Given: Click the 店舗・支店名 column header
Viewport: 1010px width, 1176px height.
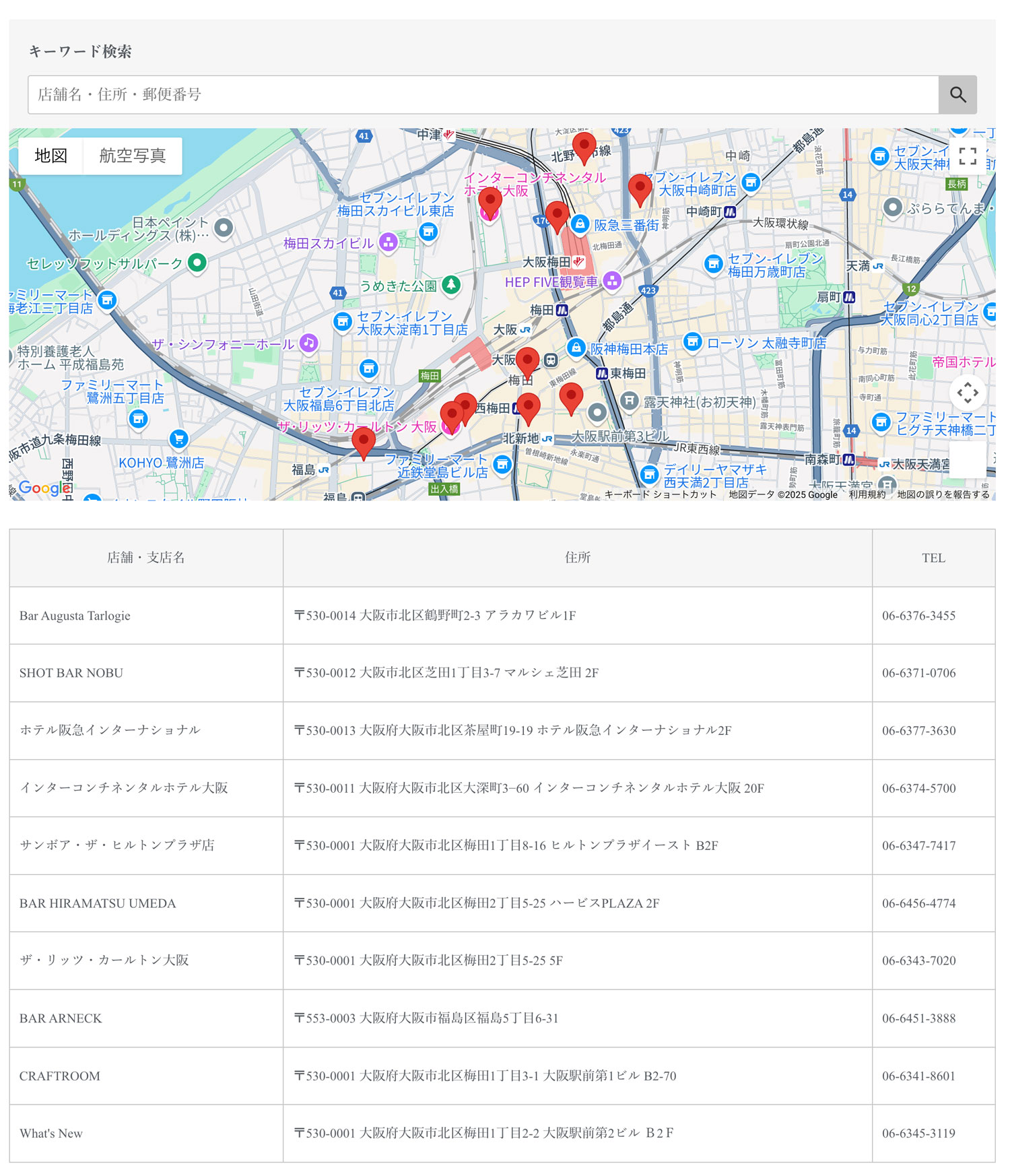Looking at the screenshot, I should tap(146, 558).
